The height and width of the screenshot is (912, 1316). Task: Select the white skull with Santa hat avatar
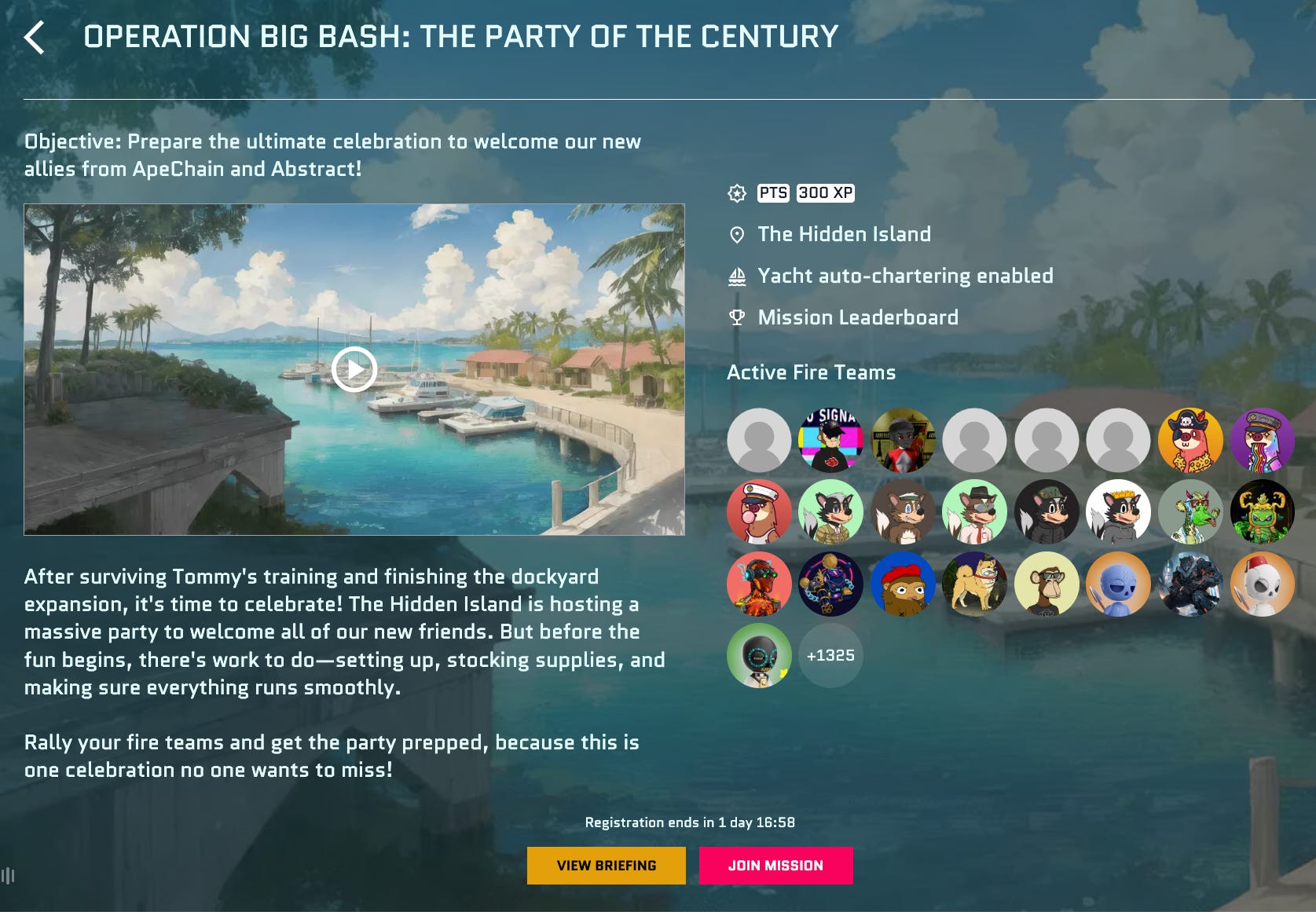tap(1262, 584)
